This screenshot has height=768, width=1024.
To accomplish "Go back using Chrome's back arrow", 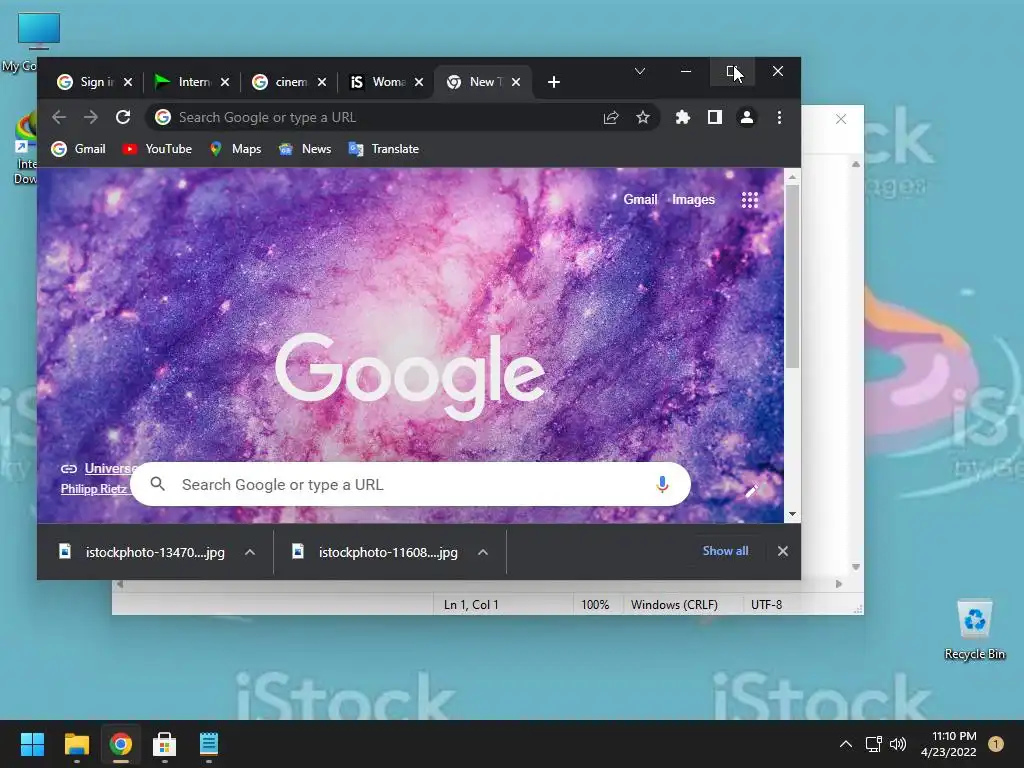I will (x=59, y=118).
